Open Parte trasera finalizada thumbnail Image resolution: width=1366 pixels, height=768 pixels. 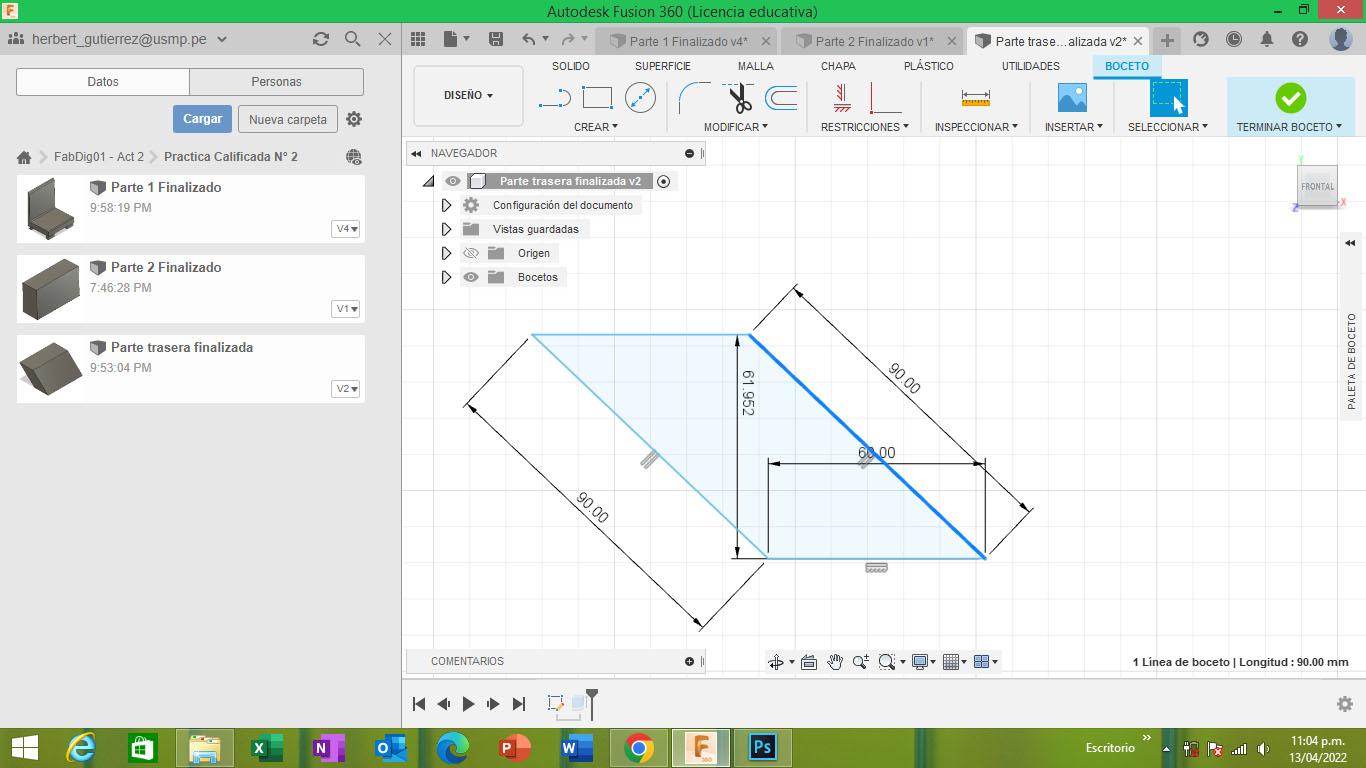[50, 368]
